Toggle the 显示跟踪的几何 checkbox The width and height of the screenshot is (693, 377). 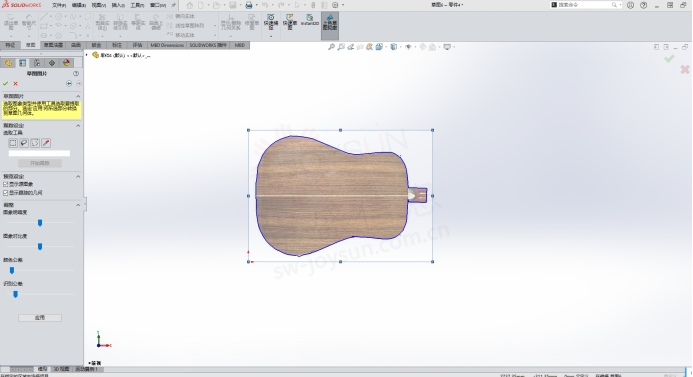6,193
